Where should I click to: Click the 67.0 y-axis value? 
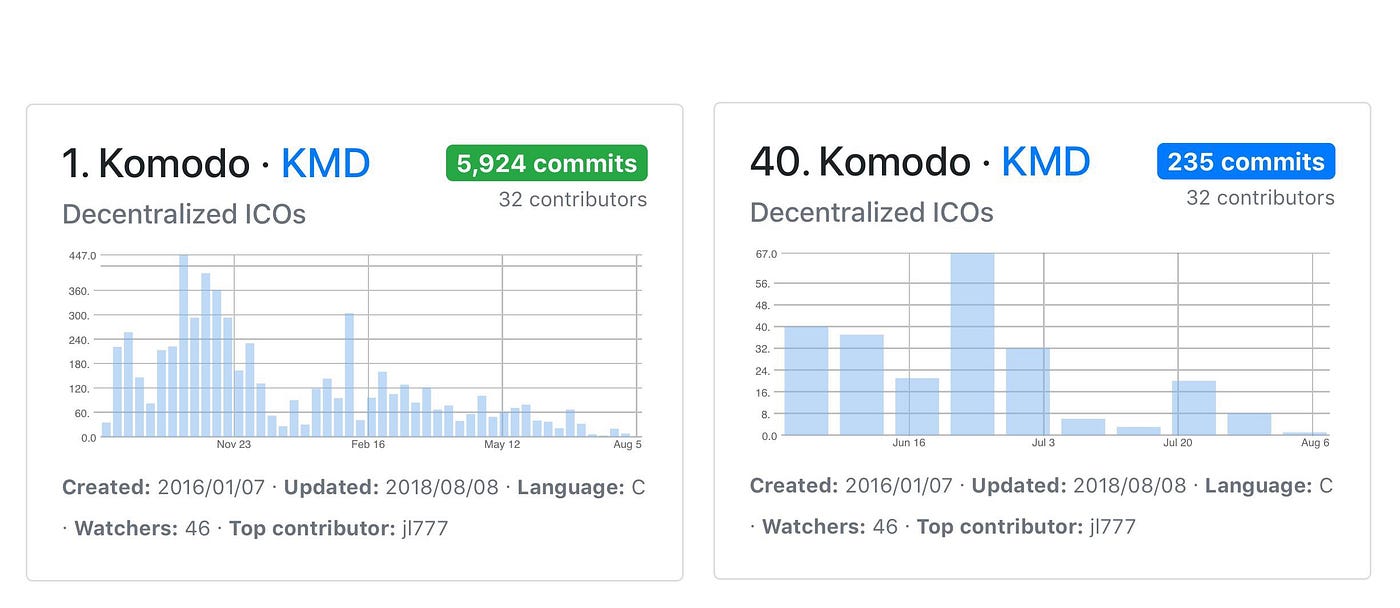(x=766, y=254)
